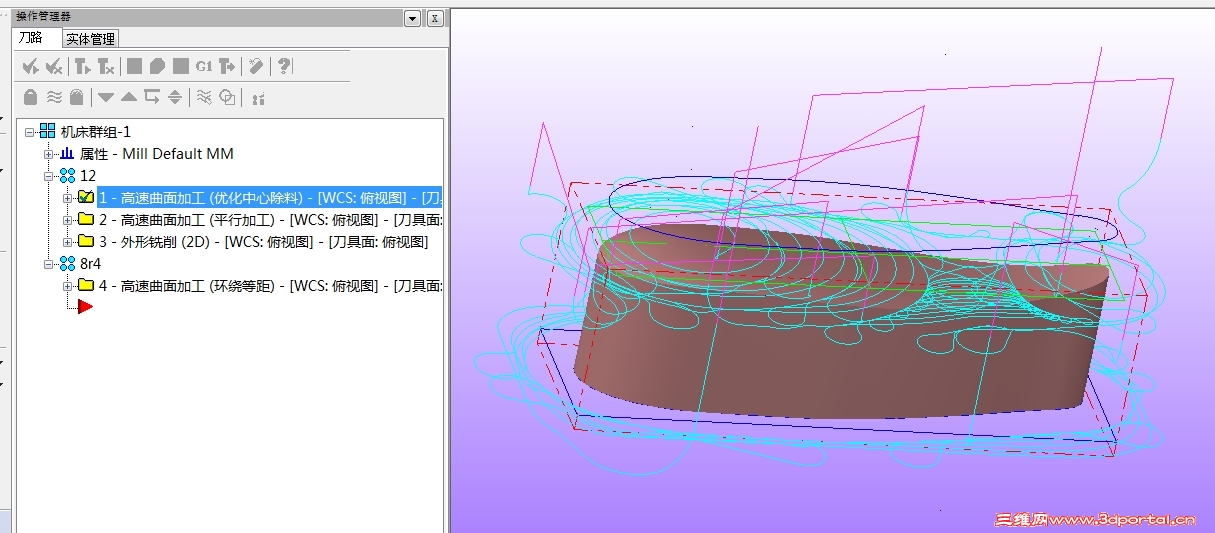Select operation 4 - 高速曲面加工 (环绕等距)
This screenshot has height=533, width=1215.
coord(270,286)
